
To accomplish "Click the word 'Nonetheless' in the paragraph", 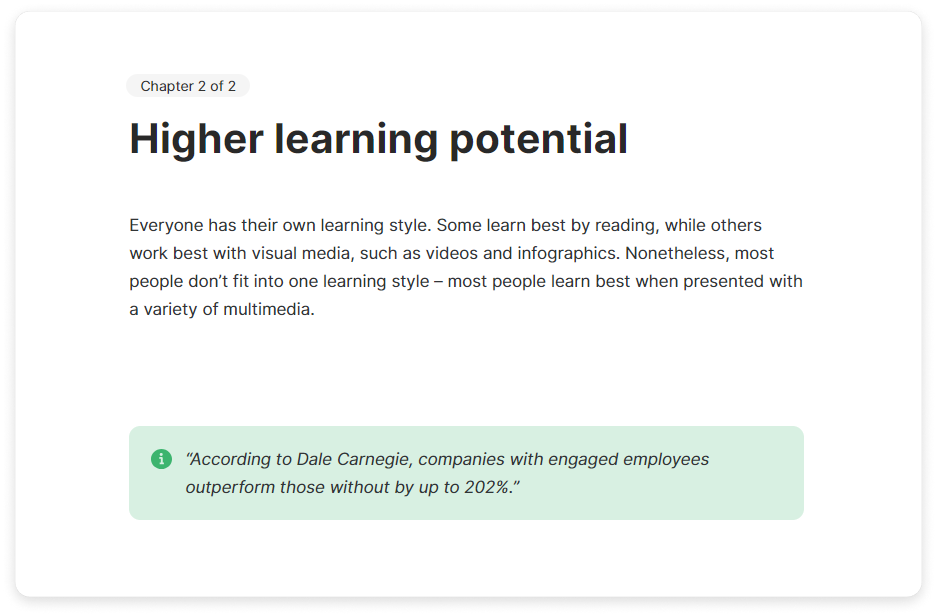I will pos(674,253).
